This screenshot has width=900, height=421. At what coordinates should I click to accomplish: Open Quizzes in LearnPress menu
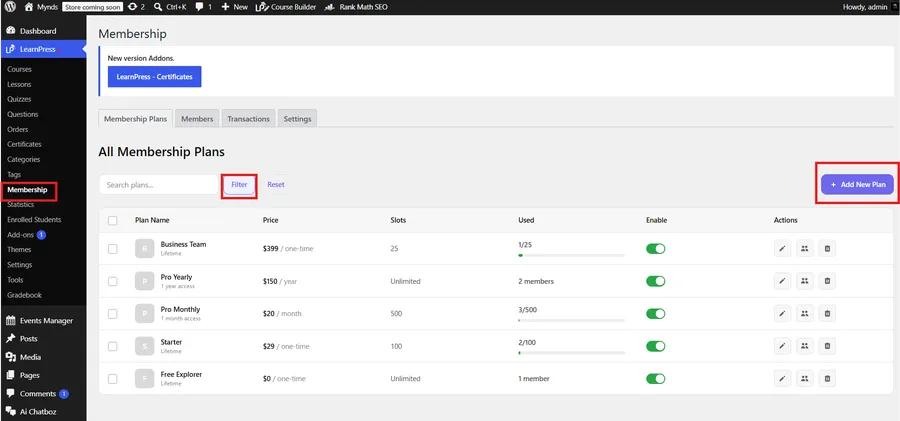[19, 99]
